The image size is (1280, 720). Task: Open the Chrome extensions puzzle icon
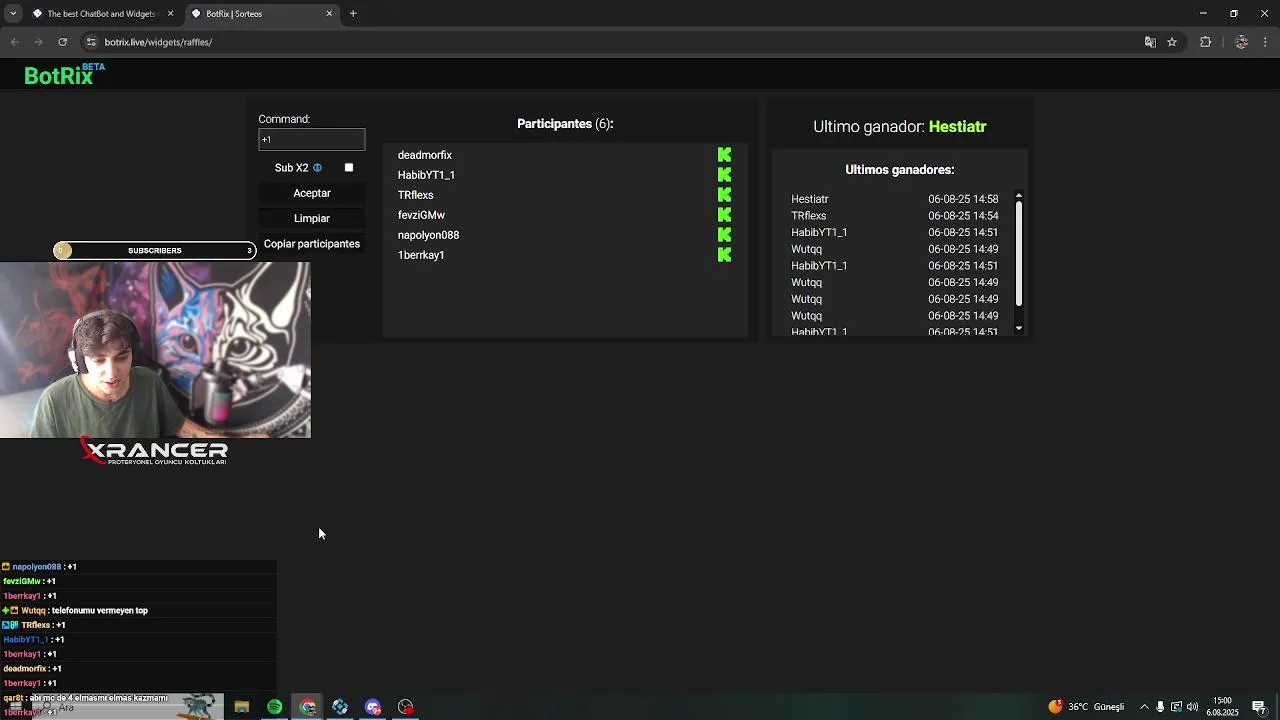(x=1205, y=42)
